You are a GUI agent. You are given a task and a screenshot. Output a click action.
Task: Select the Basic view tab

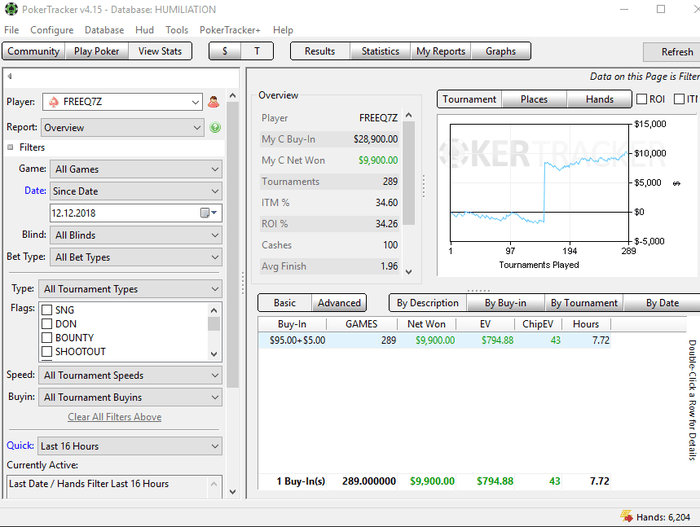click(x=284, y=303)
